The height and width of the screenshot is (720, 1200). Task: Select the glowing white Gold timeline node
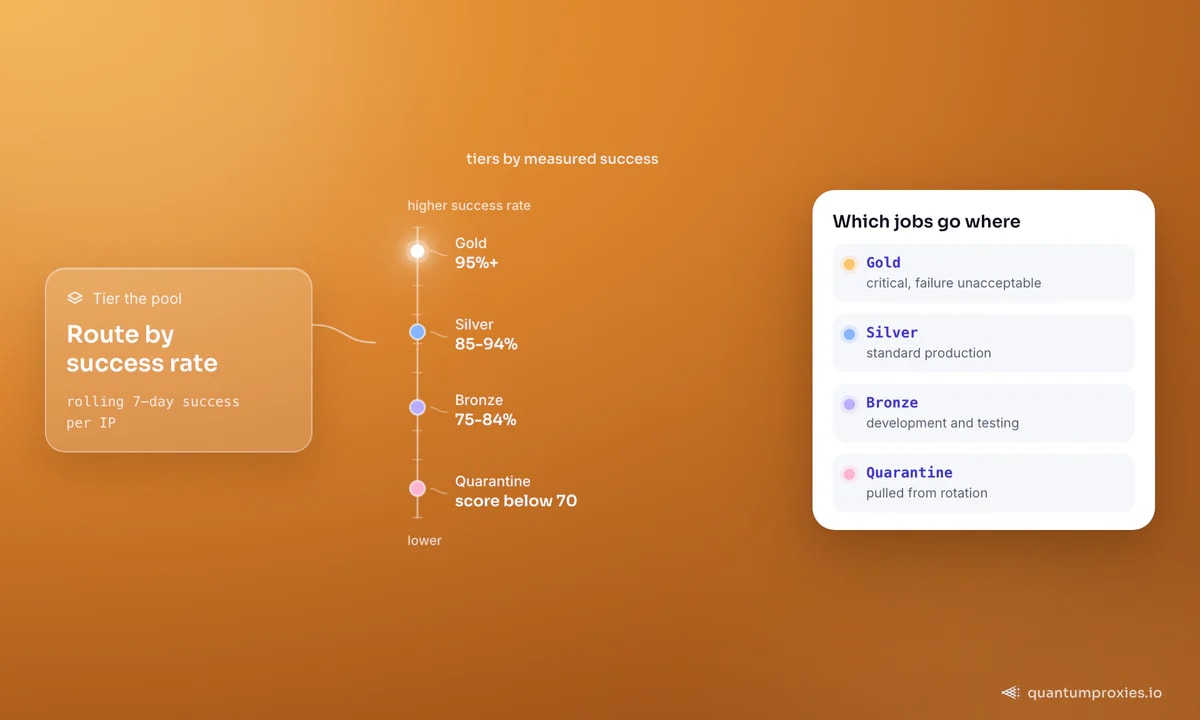click(x=417, y=251)
